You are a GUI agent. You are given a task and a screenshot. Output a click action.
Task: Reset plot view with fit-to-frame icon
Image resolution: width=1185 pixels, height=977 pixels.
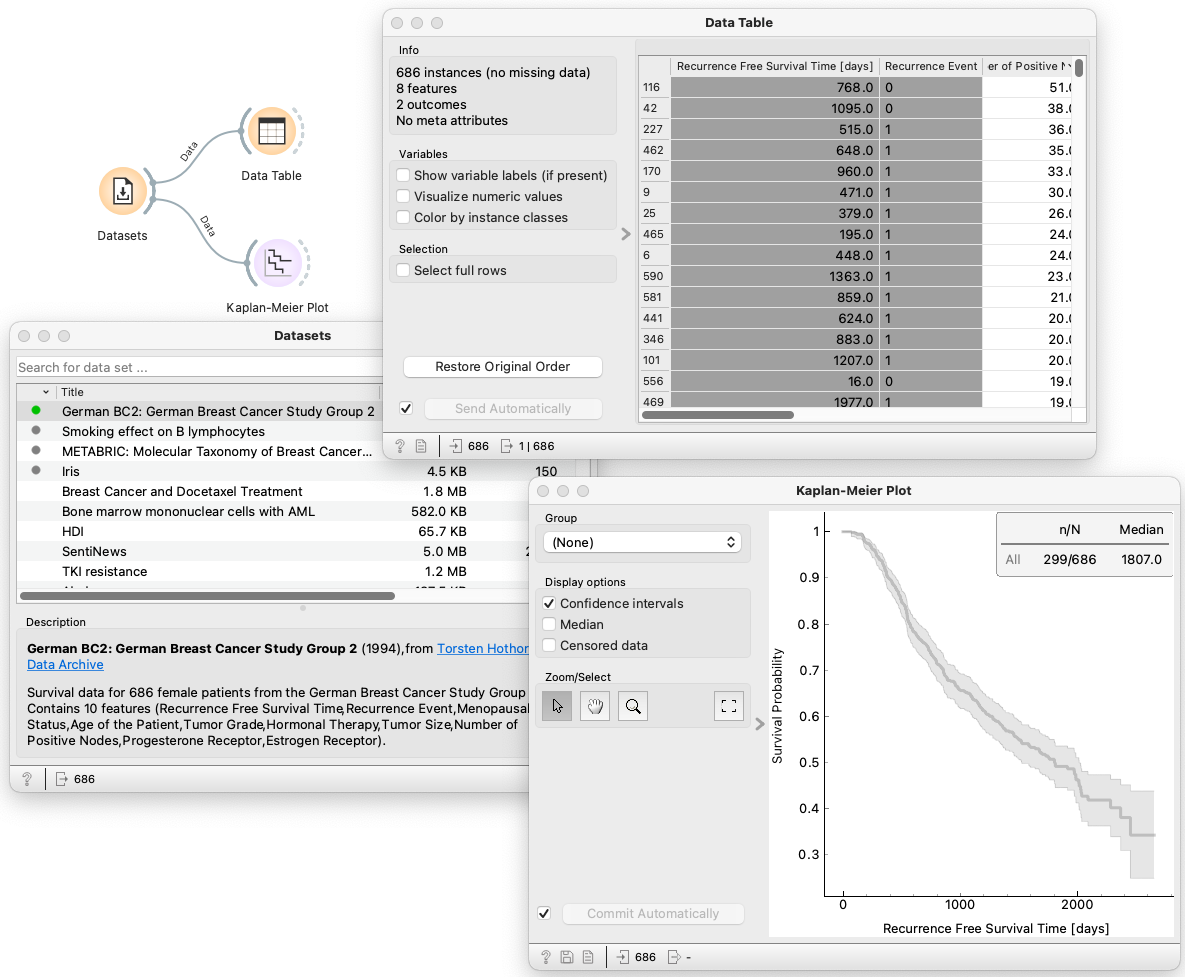pyautogui.click(x=729, y=706)
